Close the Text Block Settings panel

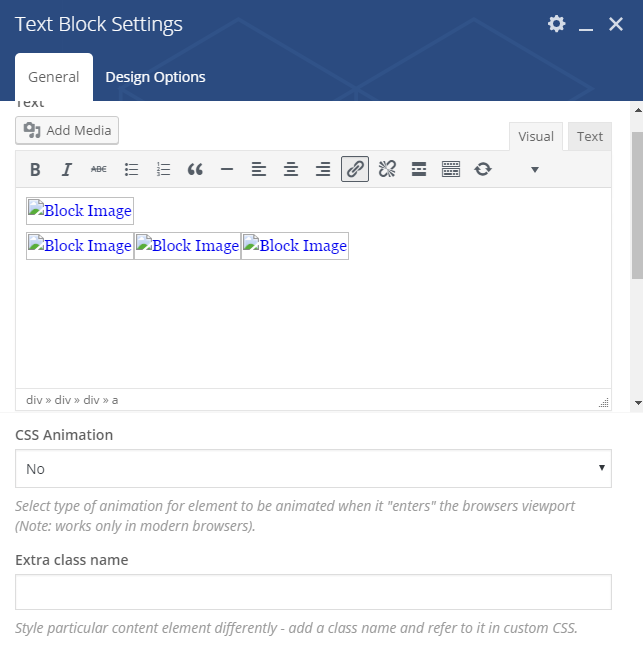click(616, 24)
